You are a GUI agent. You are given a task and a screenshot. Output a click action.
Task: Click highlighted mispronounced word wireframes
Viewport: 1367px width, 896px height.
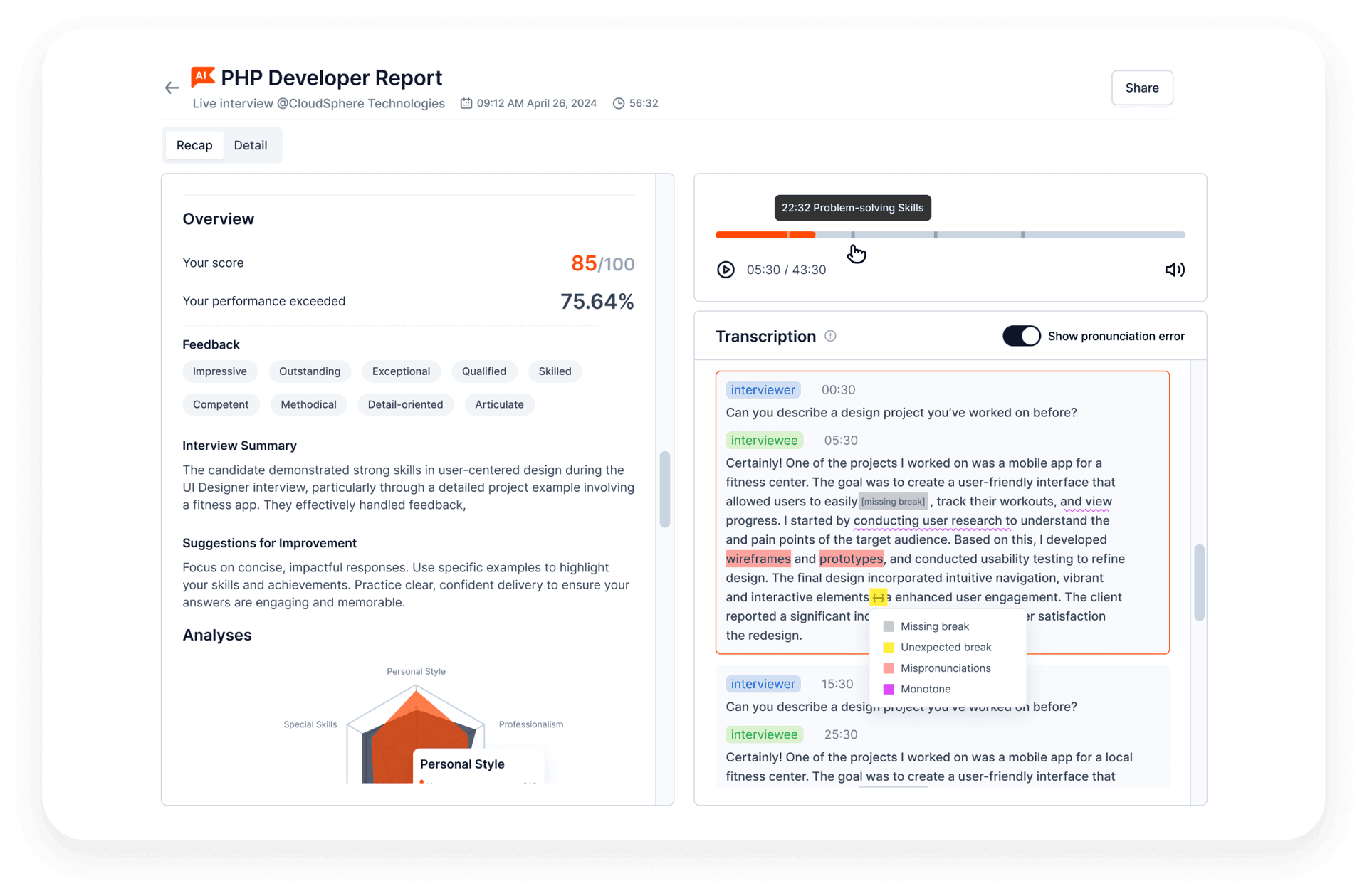tap(758, 559)
